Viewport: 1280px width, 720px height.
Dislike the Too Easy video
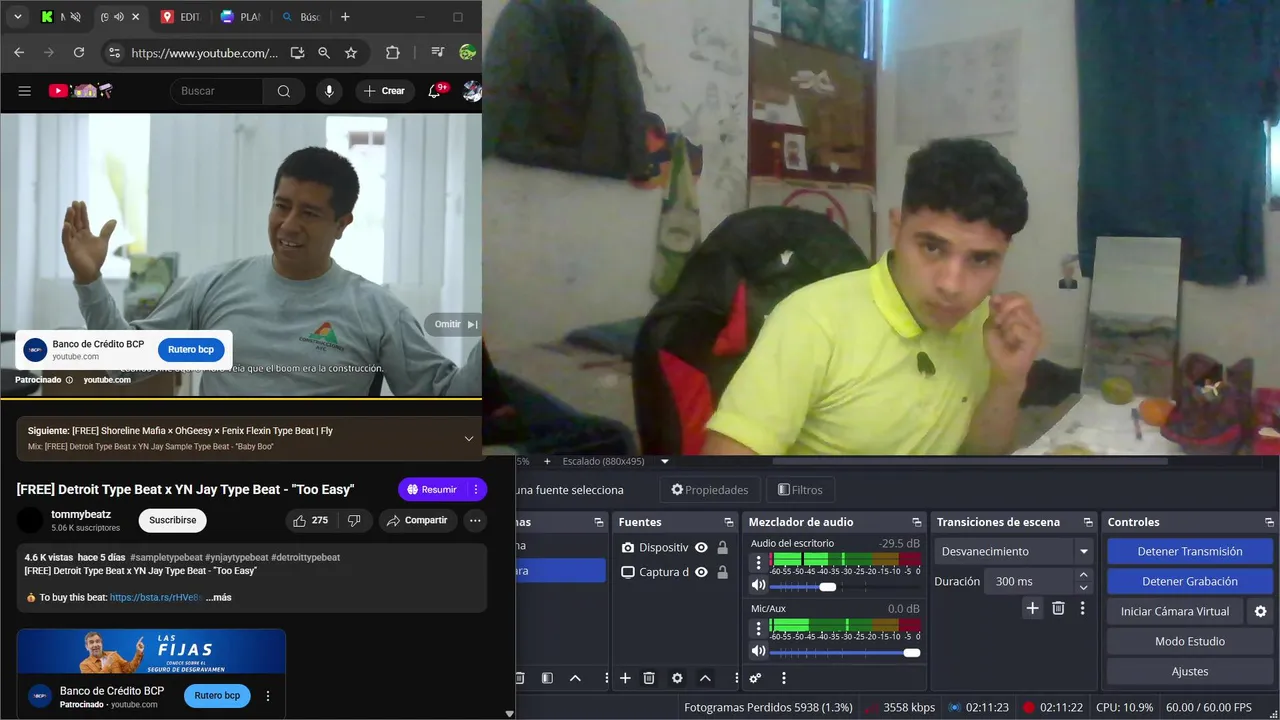coord(354,520)
